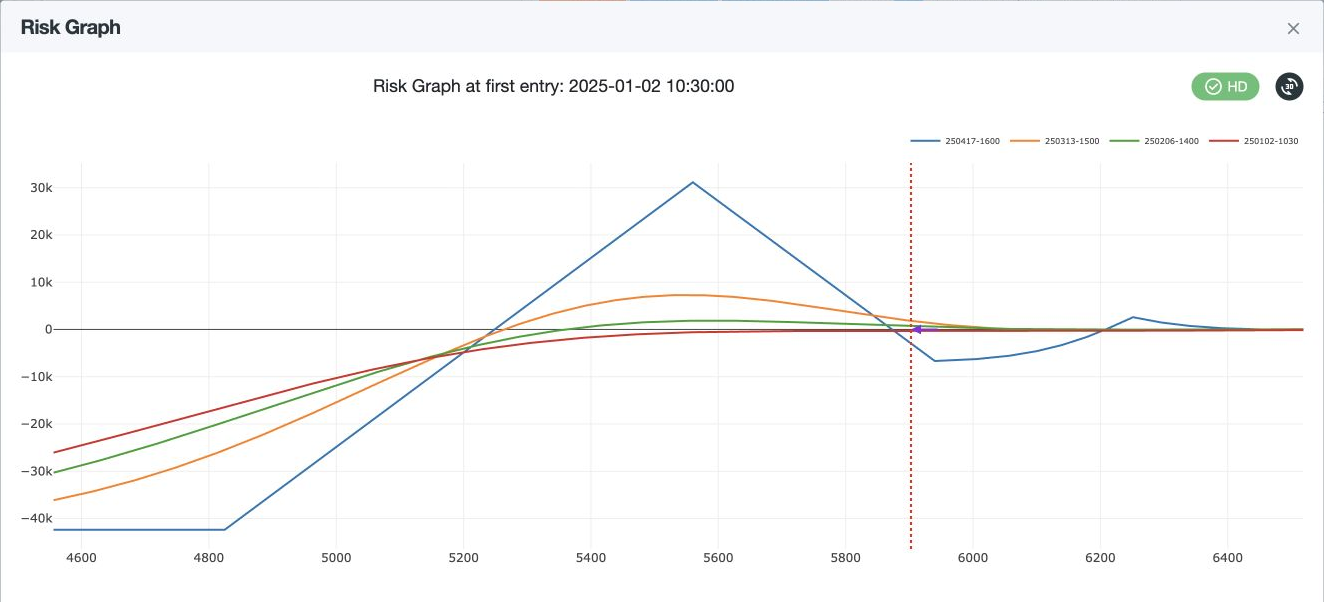Click the 20k y-axis label
1324x602 pixels.
pyautogui.click(x=41, y=235)
